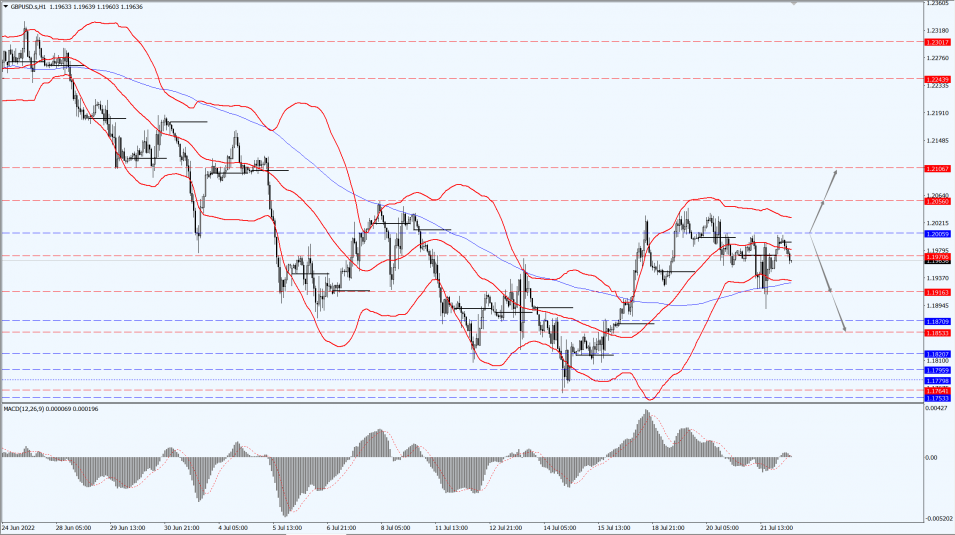The height and width of the screenshot is (535, 955).
Task: Select the blue 1.18207 price level tag
Action: point(937,354)
